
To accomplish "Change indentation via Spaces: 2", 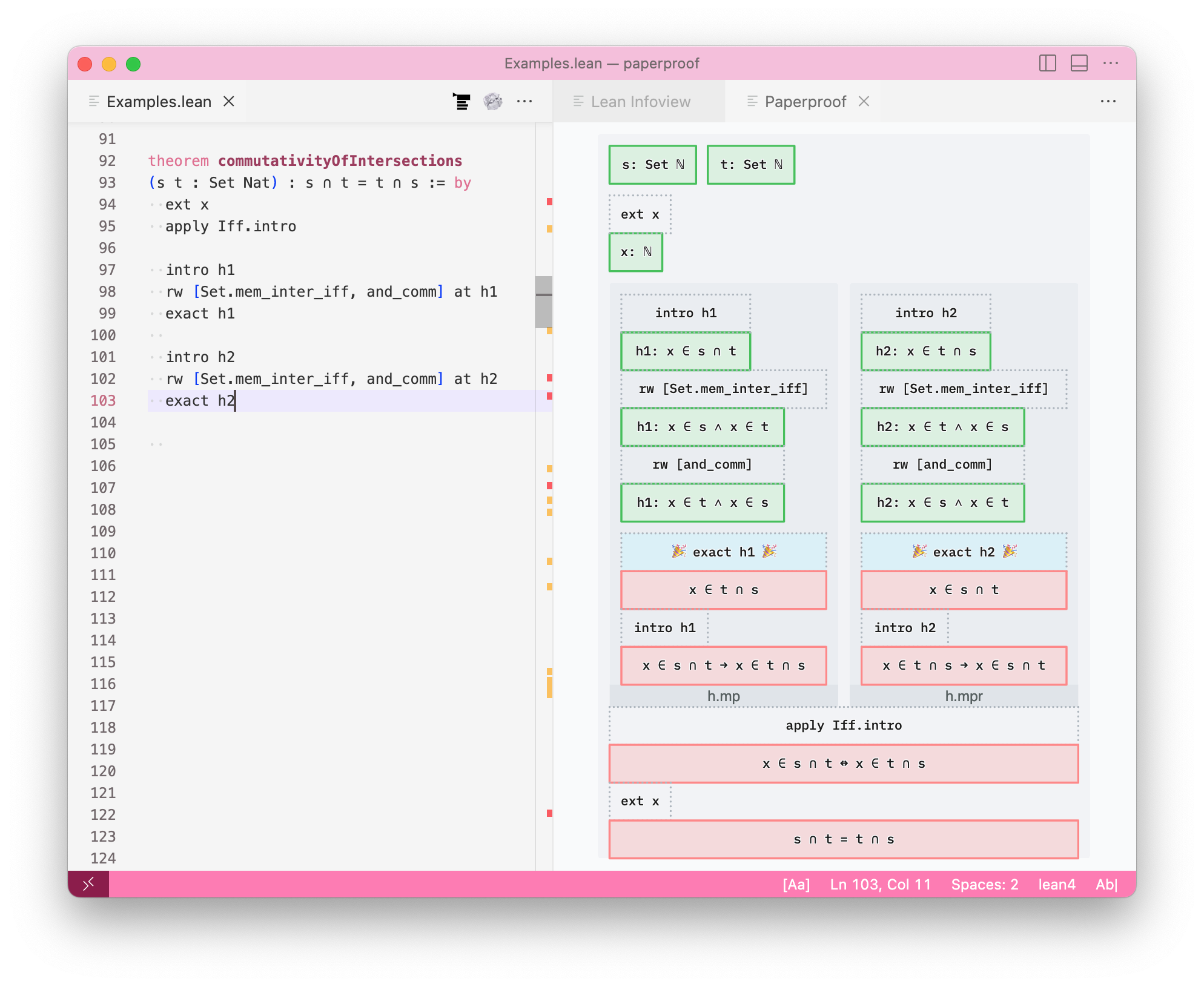I will click(x=985, y=885).
